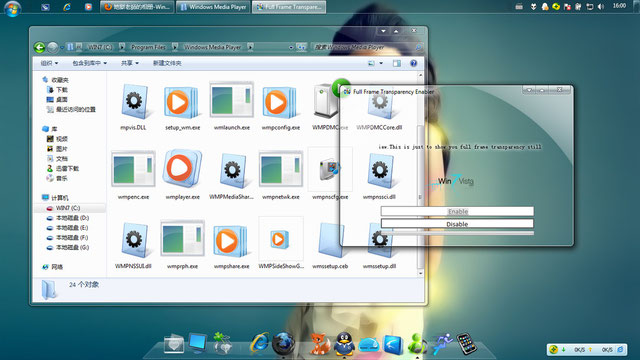Open the clover plant dock icon
640x360 pixels.
[223, 344]
